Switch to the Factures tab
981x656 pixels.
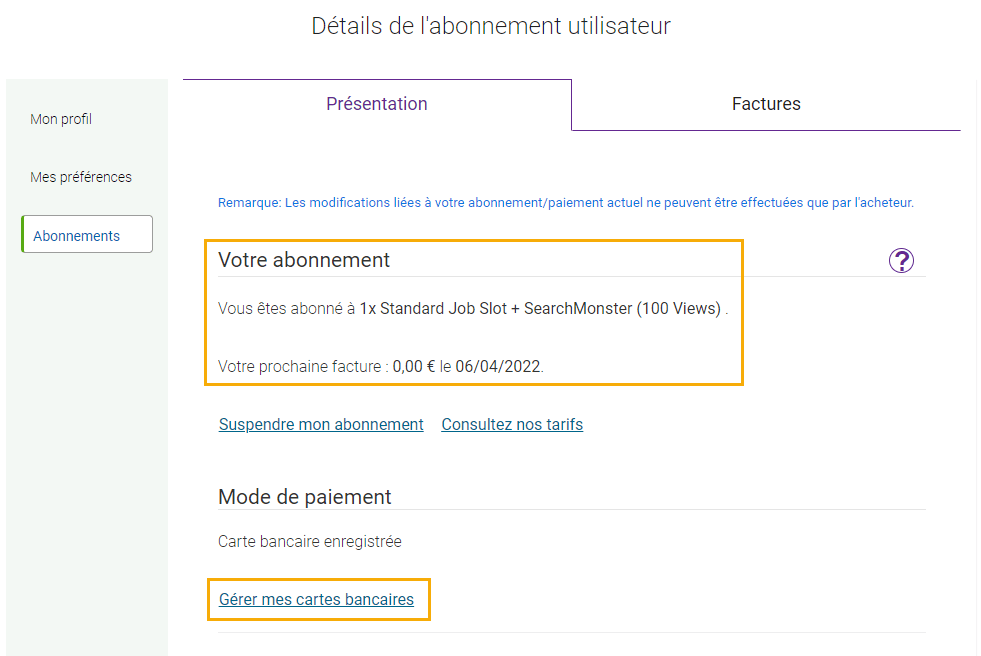tap(766, 104)
